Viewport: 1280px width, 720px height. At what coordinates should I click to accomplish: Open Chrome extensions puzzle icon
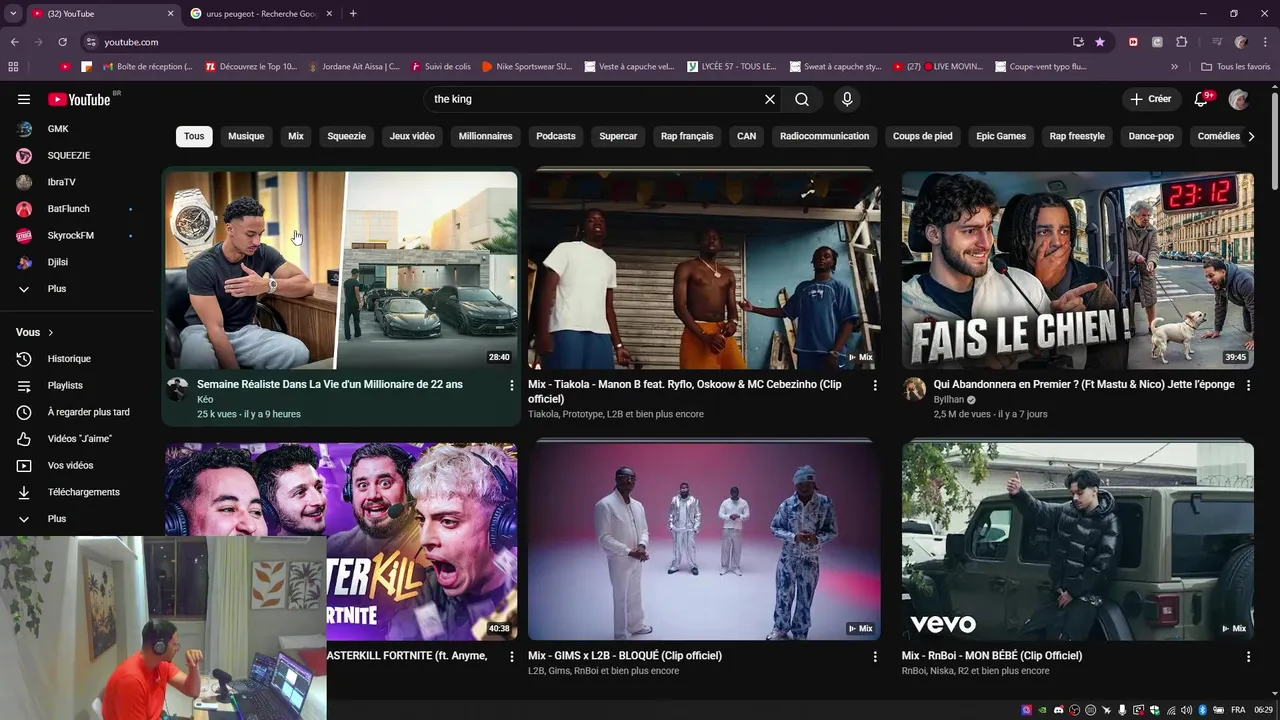pyautogui.click(x=1181, y=42)
